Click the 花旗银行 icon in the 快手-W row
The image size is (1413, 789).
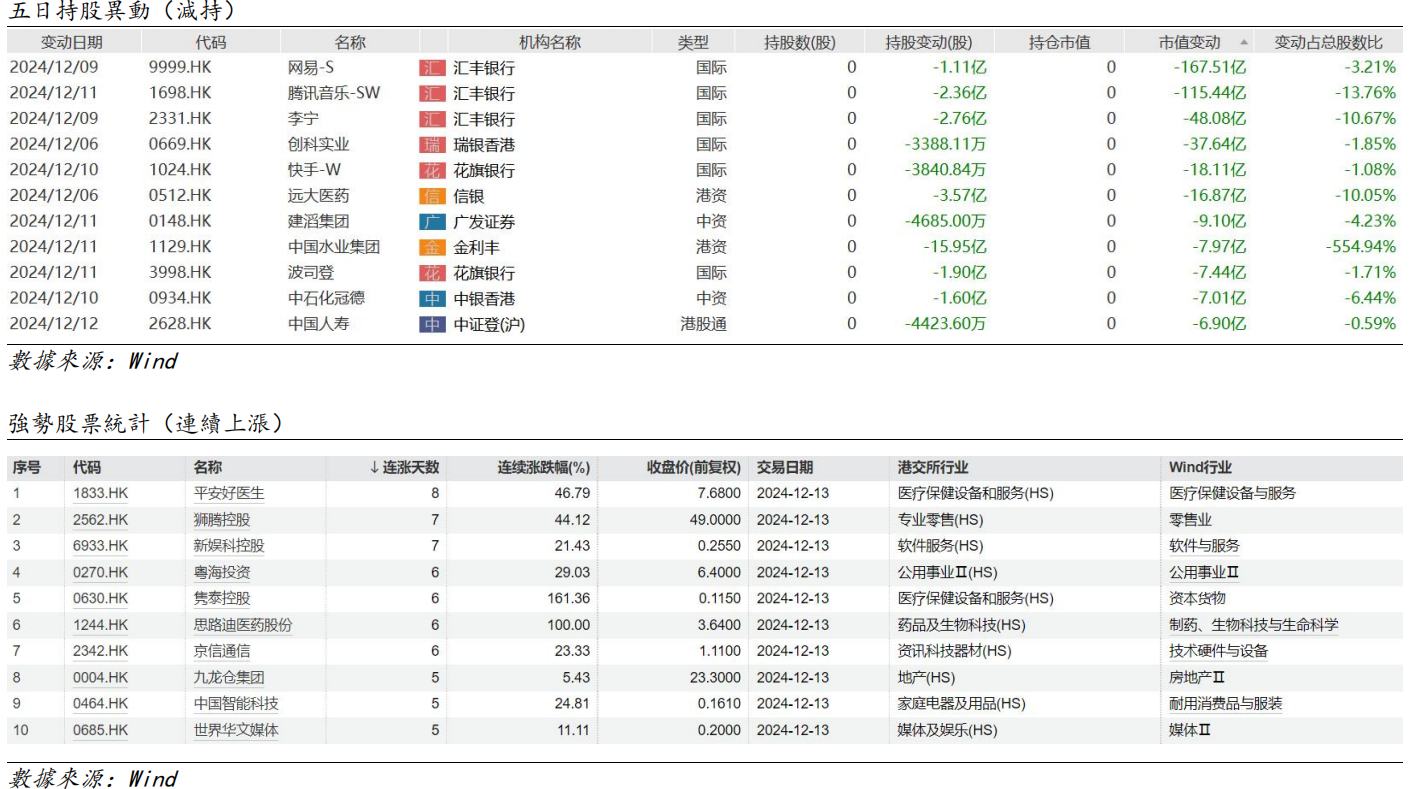(432, 170)
